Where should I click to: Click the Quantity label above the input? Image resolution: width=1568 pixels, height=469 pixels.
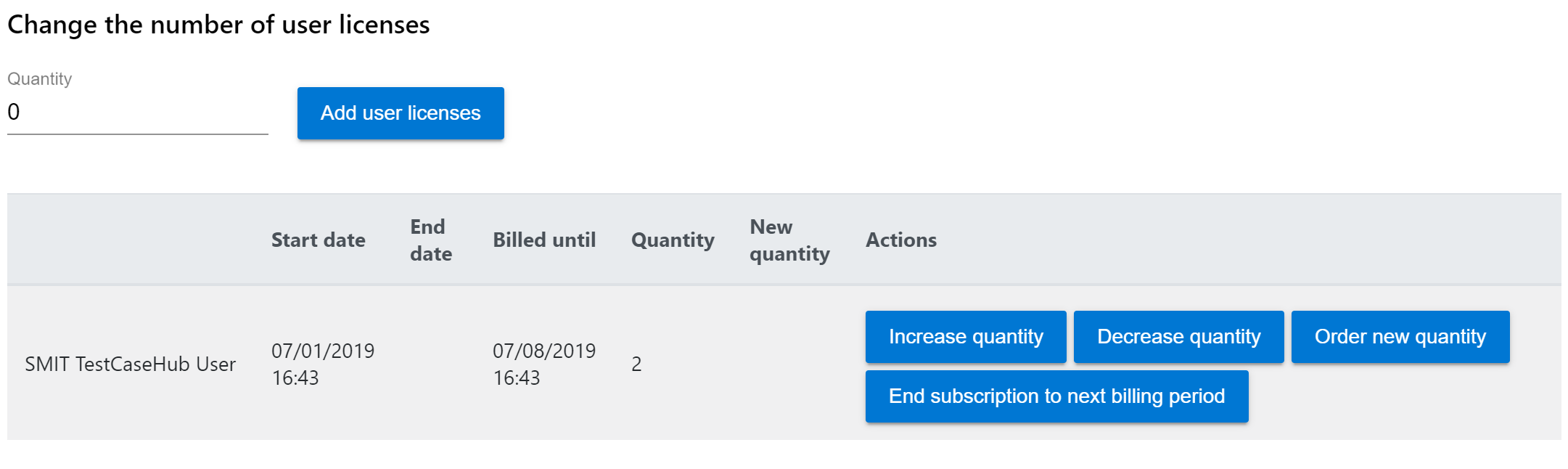pyautogui.click(x=40, y=79)
